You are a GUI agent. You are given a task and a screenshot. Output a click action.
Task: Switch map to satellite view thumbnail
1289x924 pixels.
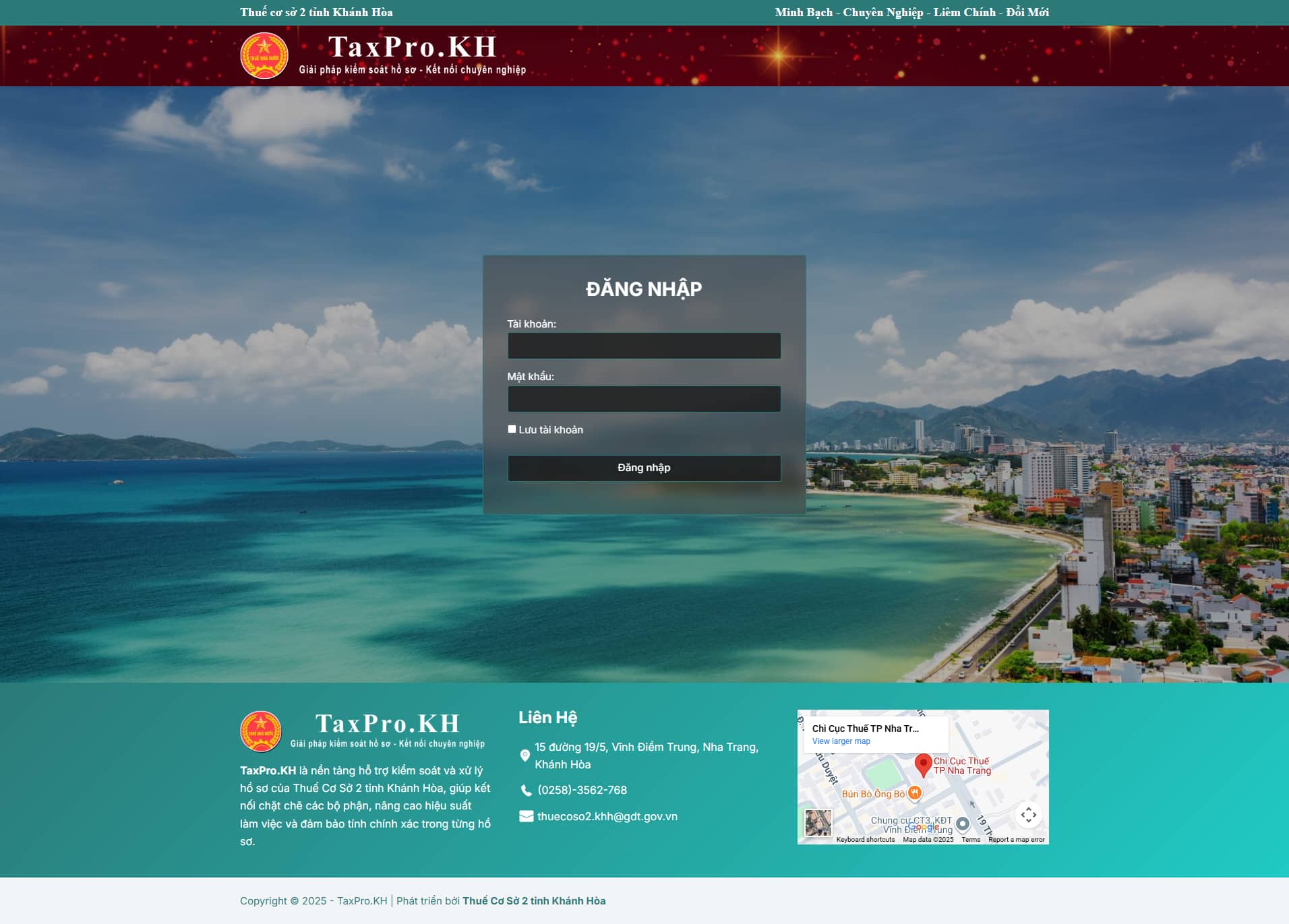click(818, 823)
